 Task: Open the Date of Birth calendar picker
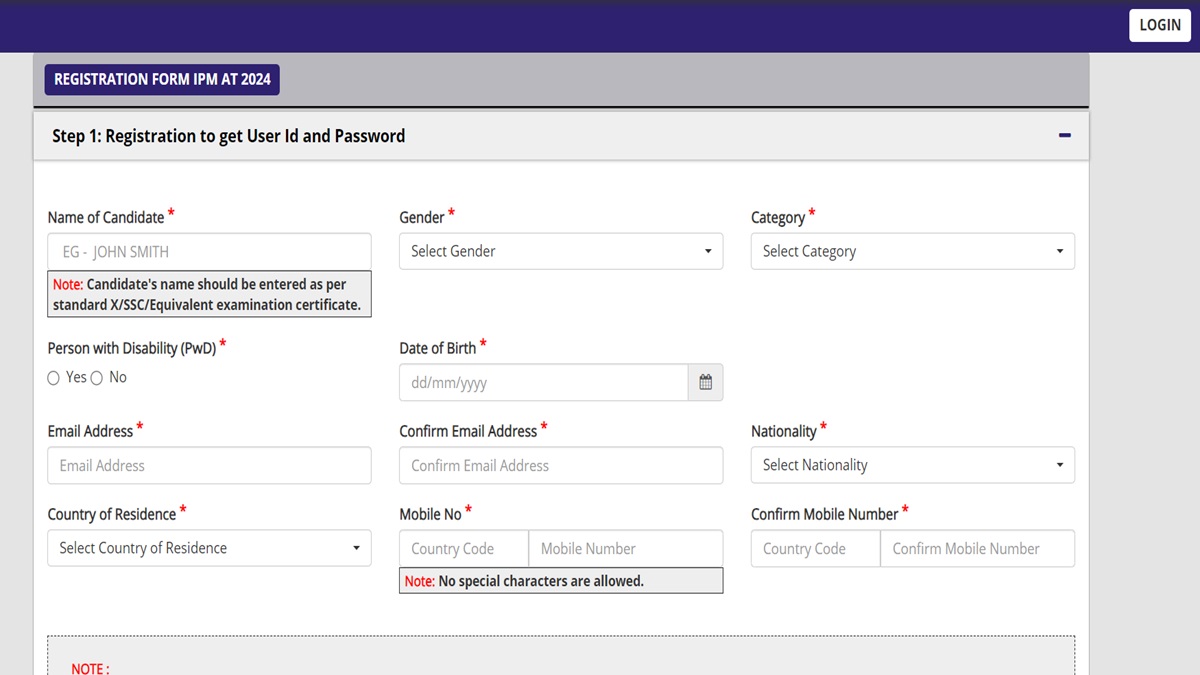[705, 382]
